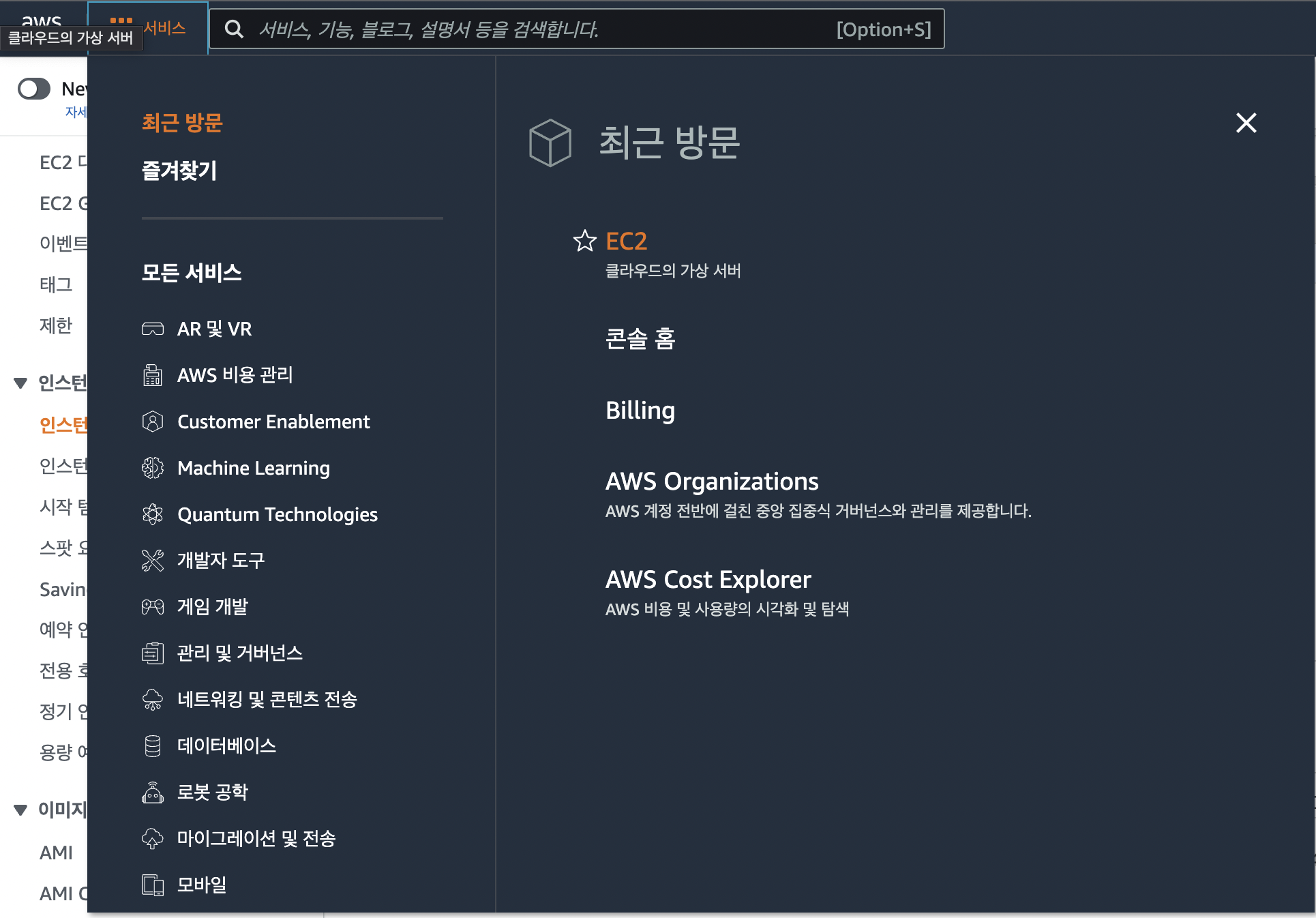Open 개발자 도구 category
Image resolution: width=1316 pixels, height=918 pixels.
(x=221, y=561)
